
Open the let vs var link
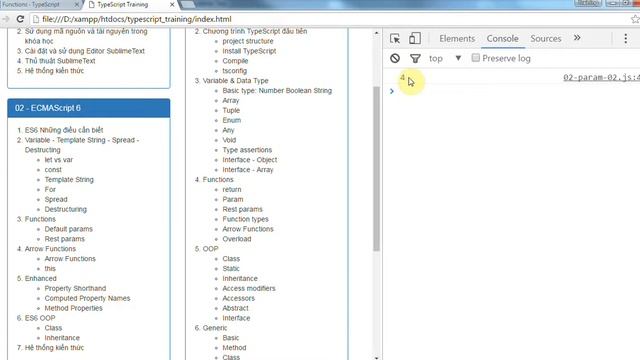point(59,160)
